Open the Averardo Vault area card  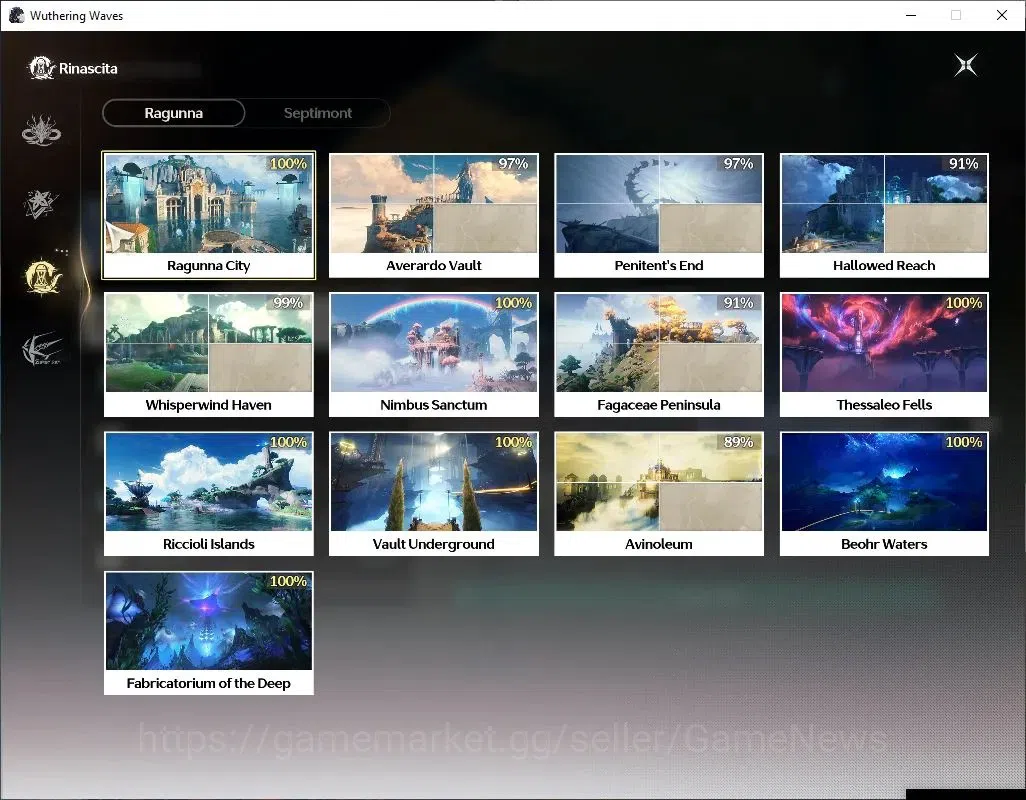point(434,215)
